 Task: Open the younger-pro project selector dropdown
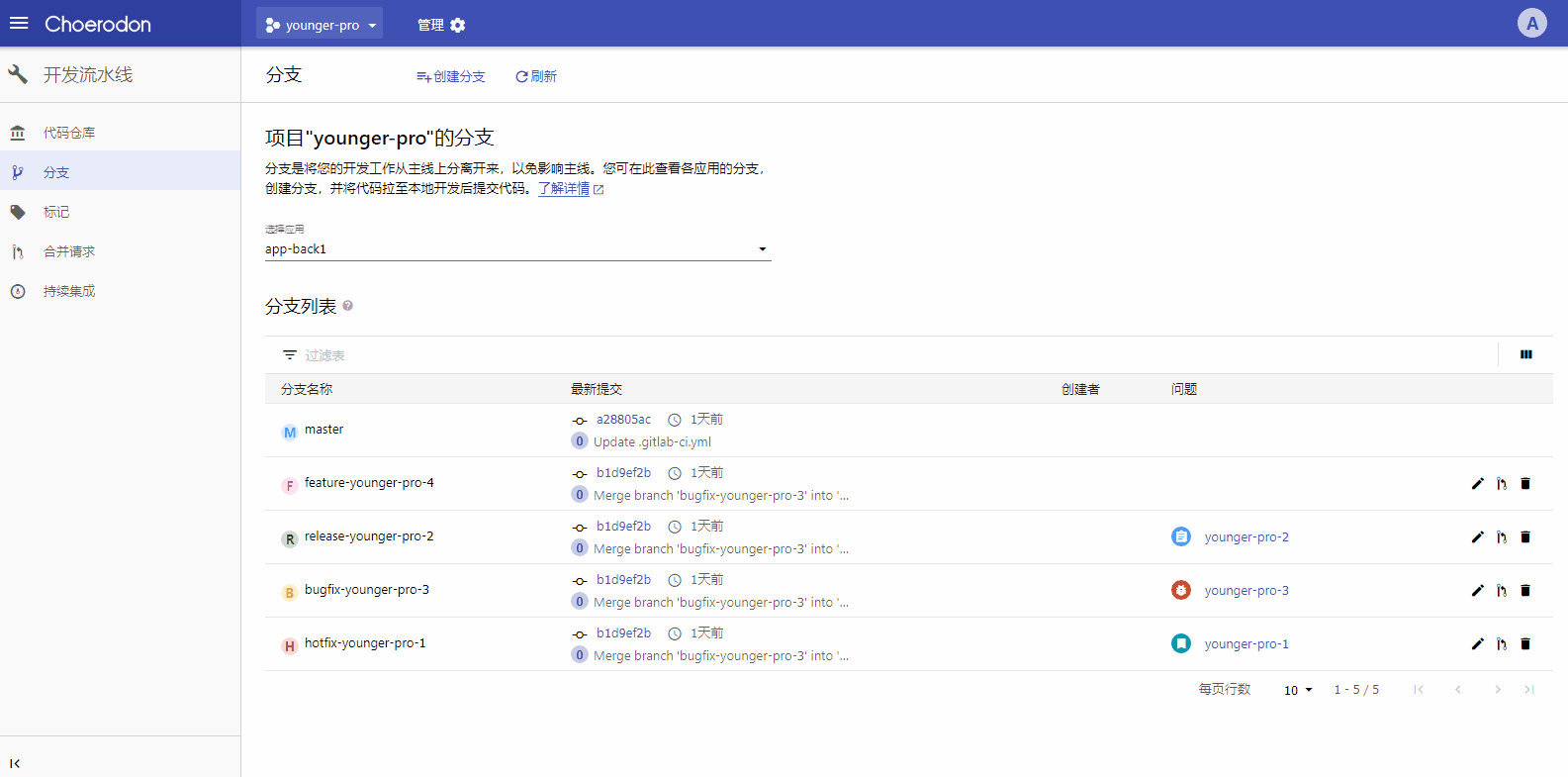coord(320,25)
